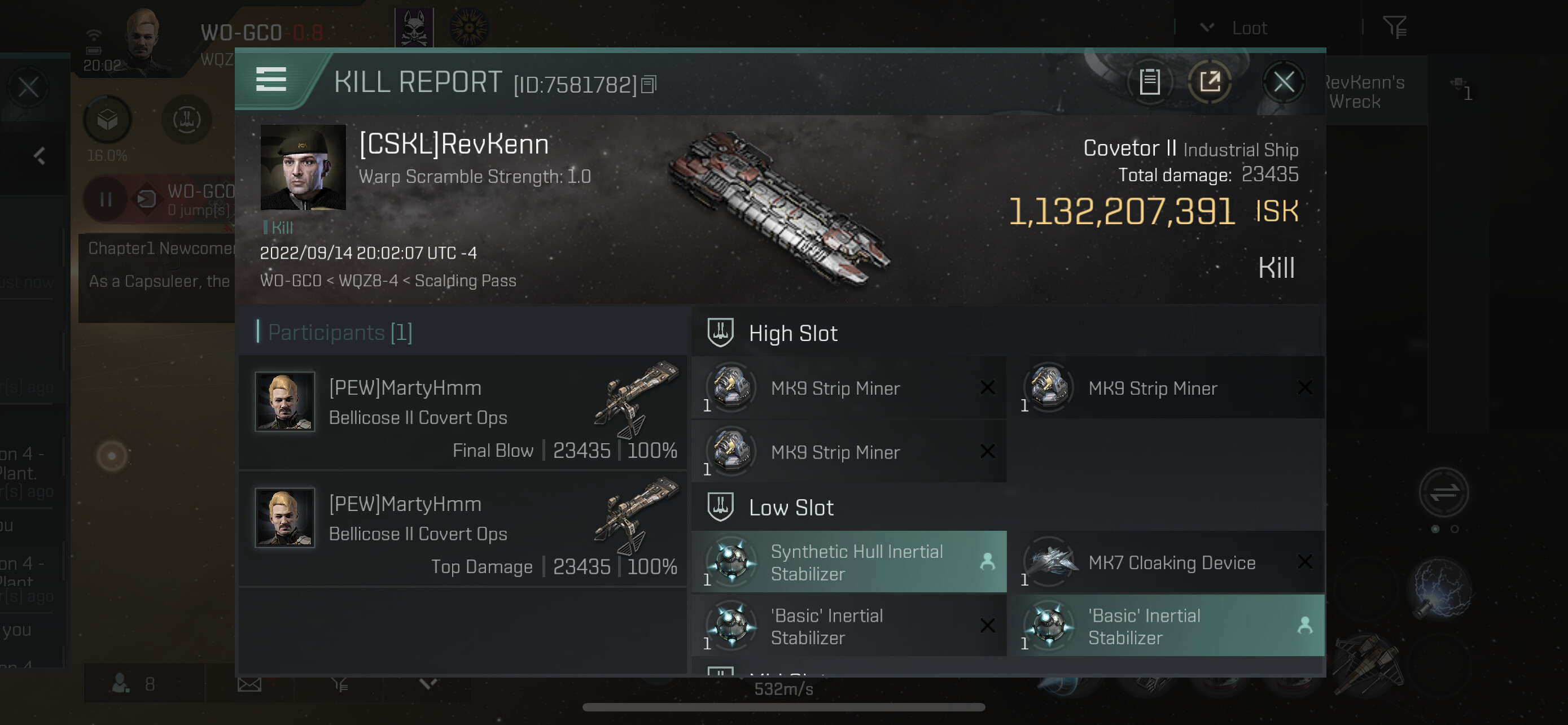Screen dimensions: 1568x725
Task: Click the Synthetic Hull Inertial Stabilizer item
Action: point(848,562)
